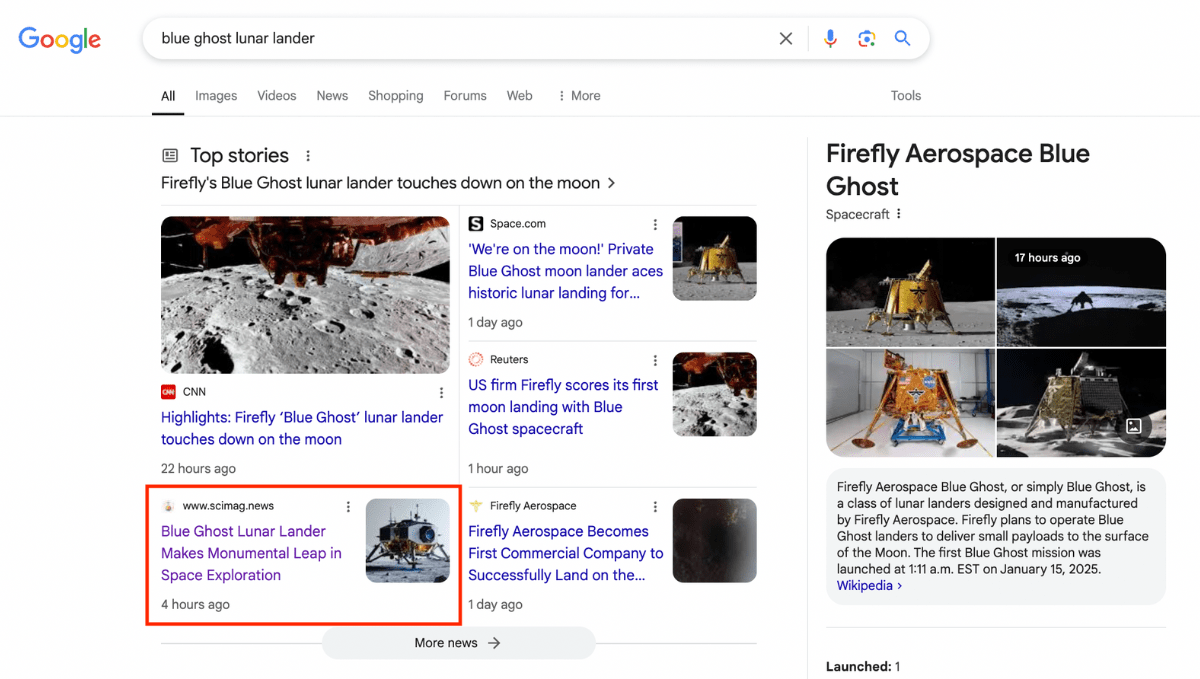
Task: Open options menu for Space.com story
Action: click(655, 224)
